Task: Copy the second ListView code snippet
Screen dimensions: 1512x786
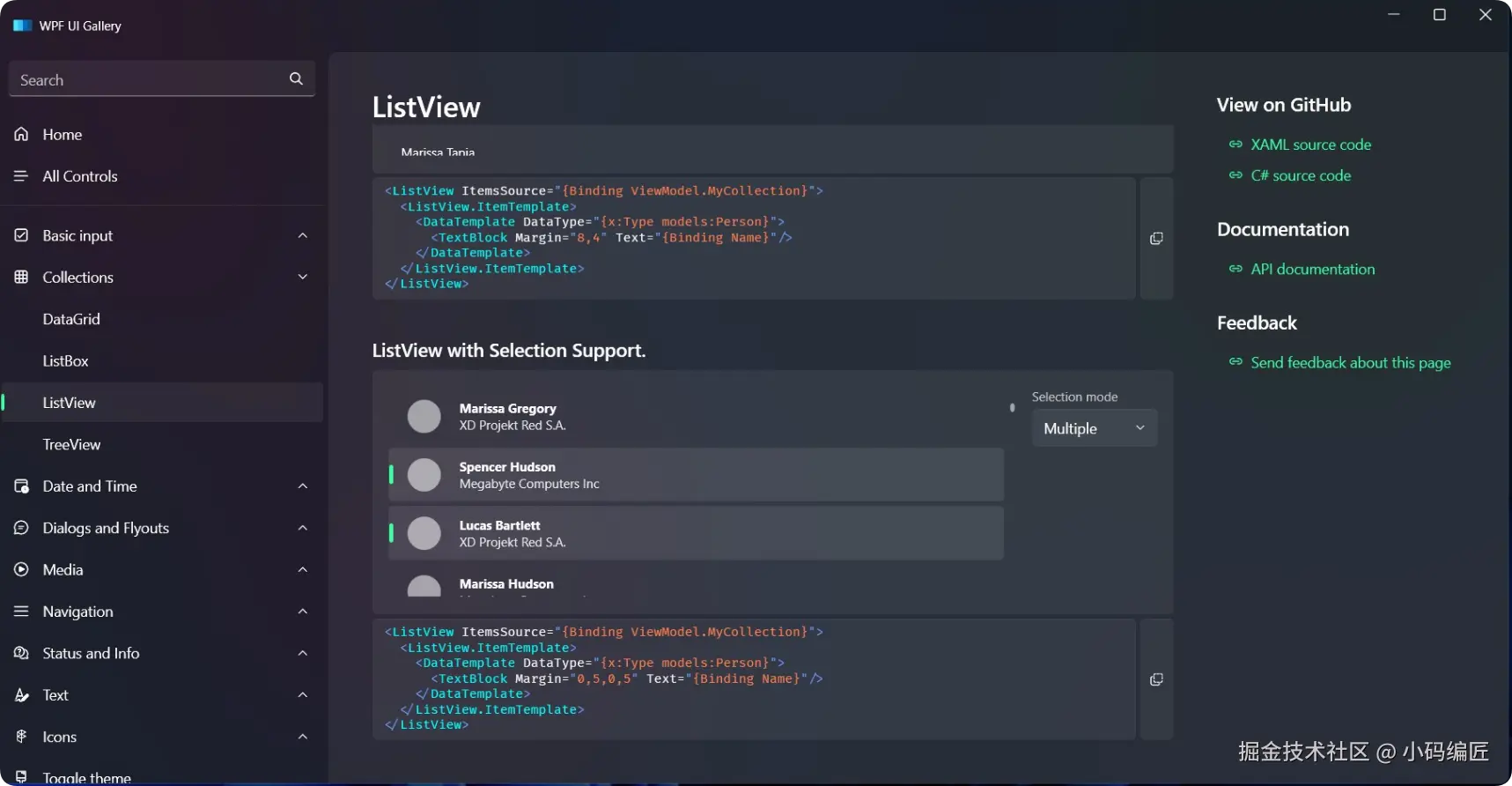Action: (1156, 679)
